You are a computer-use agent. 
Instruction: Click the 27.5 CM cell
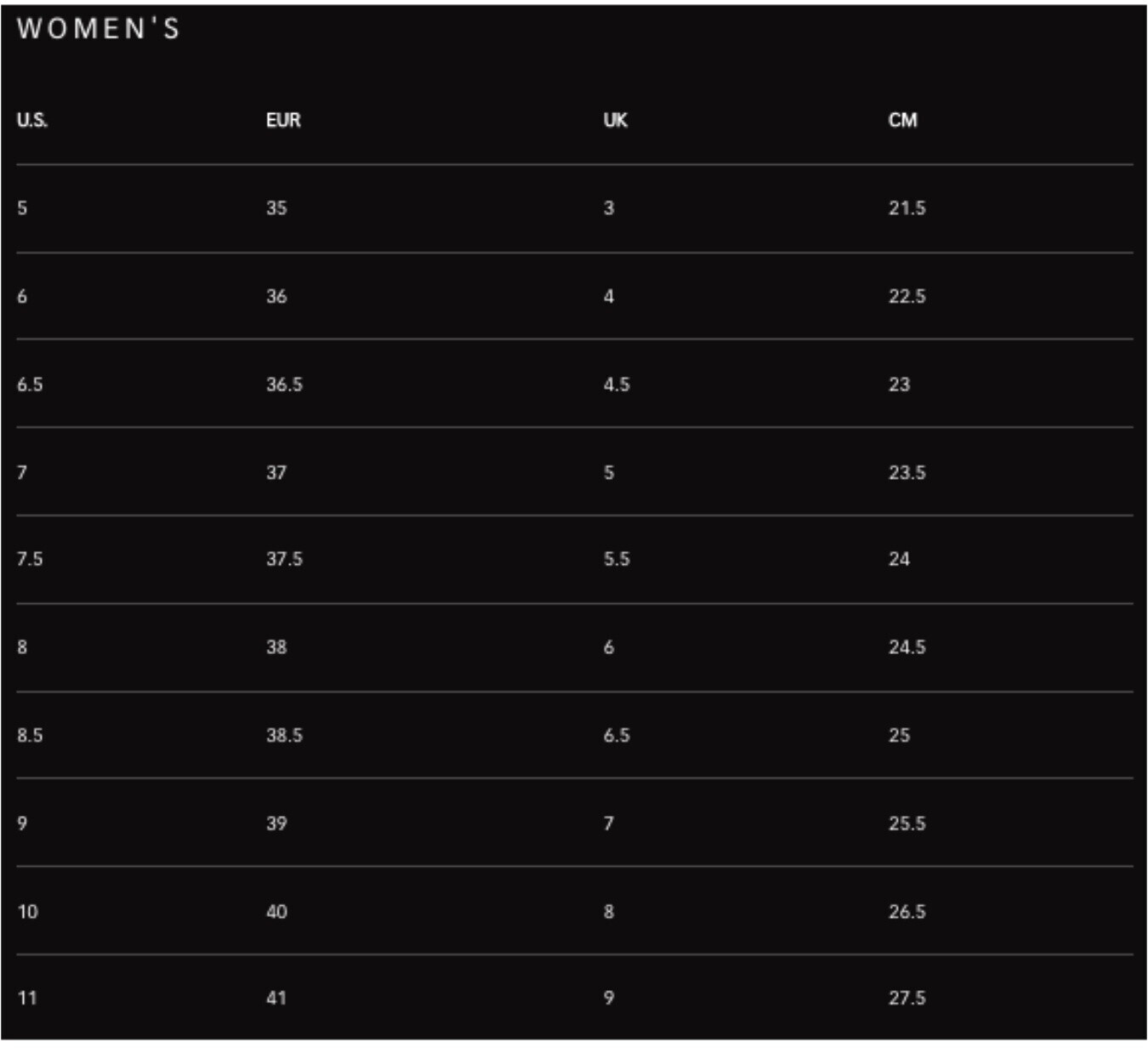coord(907,998)
